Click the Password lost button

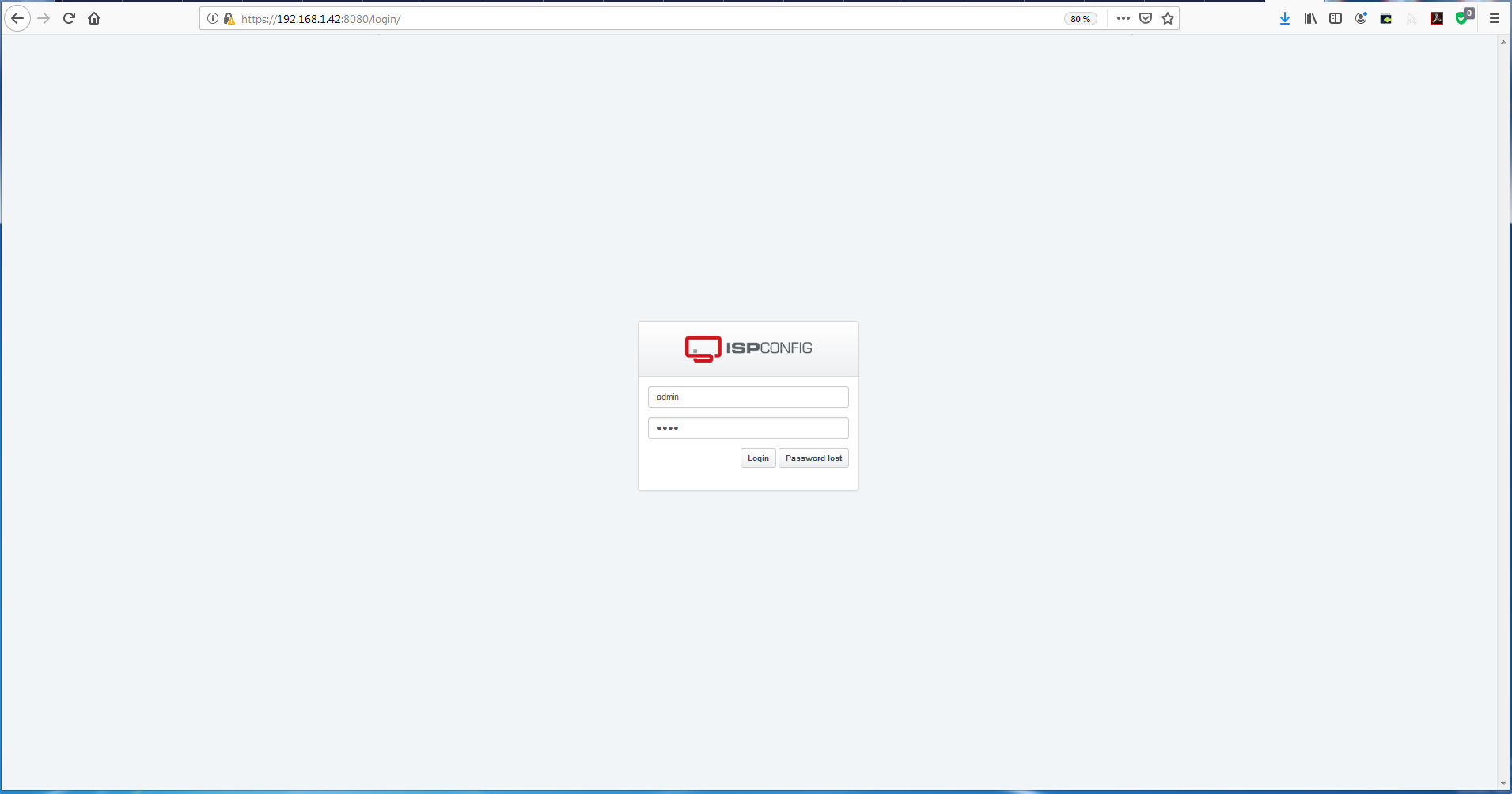(813, 458)
